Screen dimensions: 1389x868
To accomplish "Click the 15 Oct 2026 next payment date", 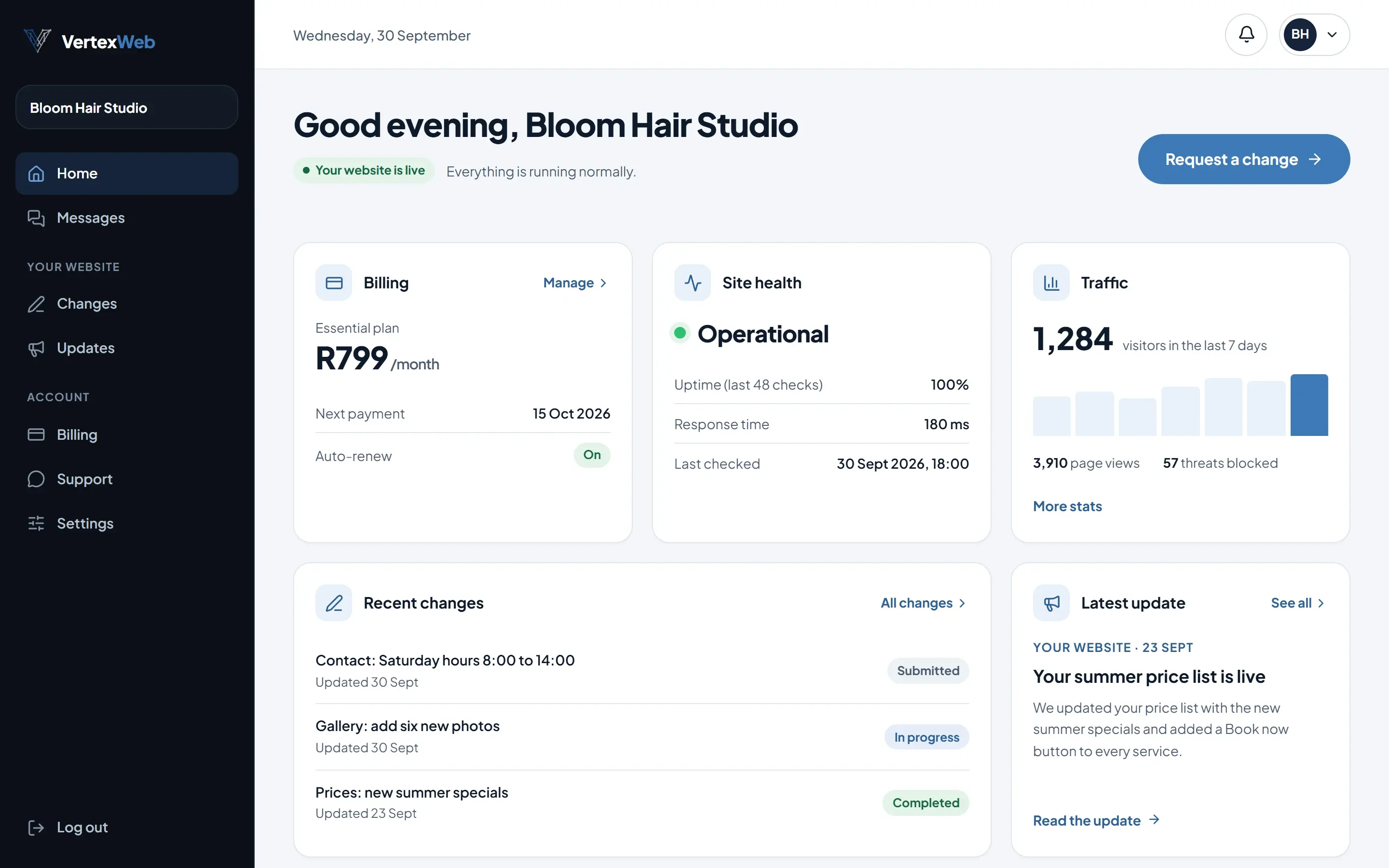I will coord(571,413).
